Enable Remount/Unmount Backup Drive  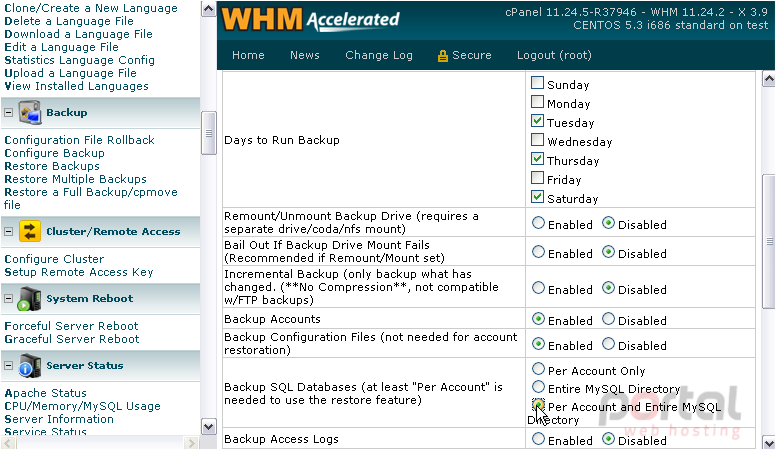coord(538,223)
